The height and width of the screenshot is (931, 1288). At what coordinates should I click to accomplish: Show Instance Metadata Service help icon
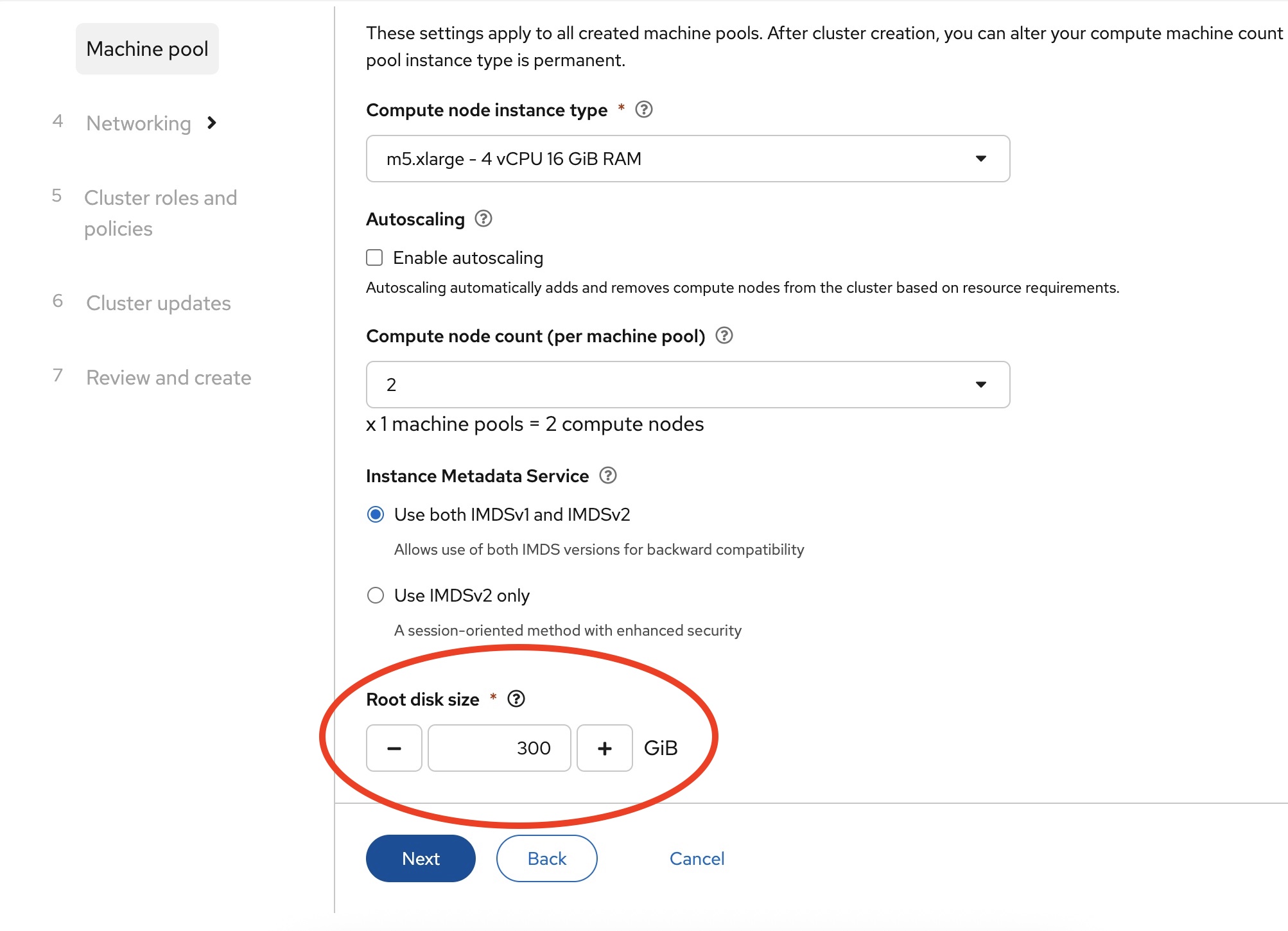pyautogui.click(x=607, y=476)
